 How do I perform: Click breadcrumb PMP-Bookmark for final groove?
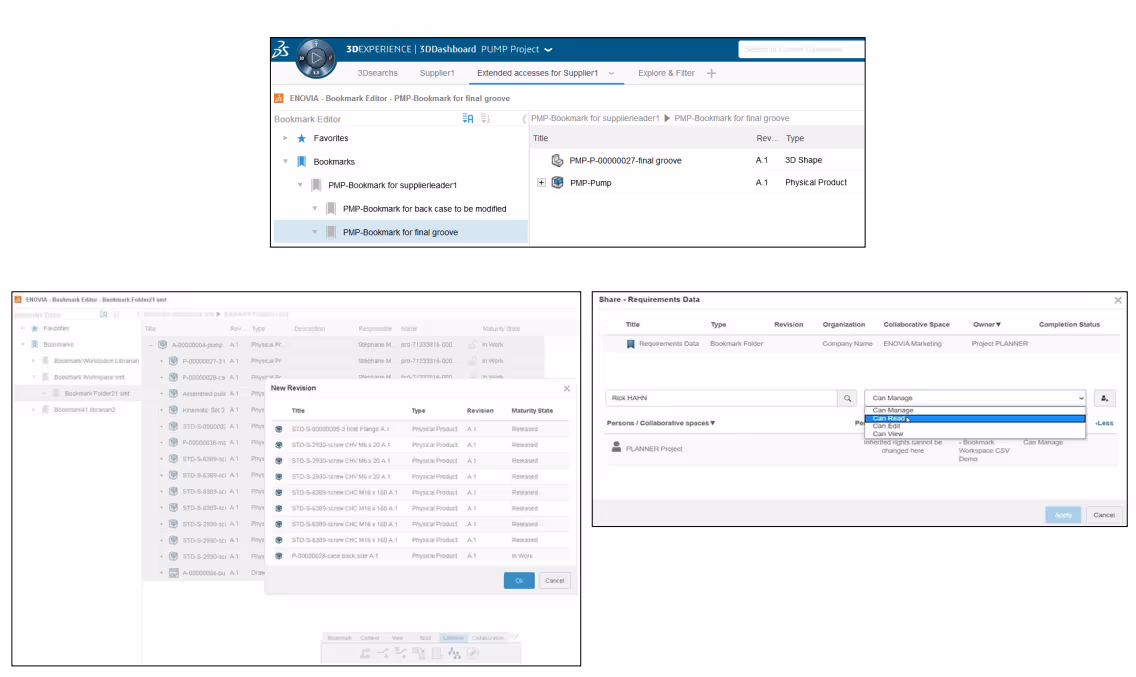[x=732, y=118]
